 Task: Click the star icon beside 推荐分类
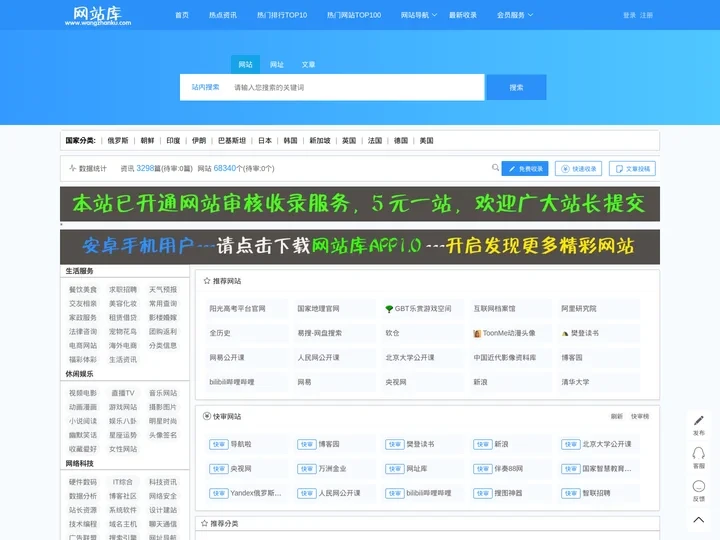[204, 523]
